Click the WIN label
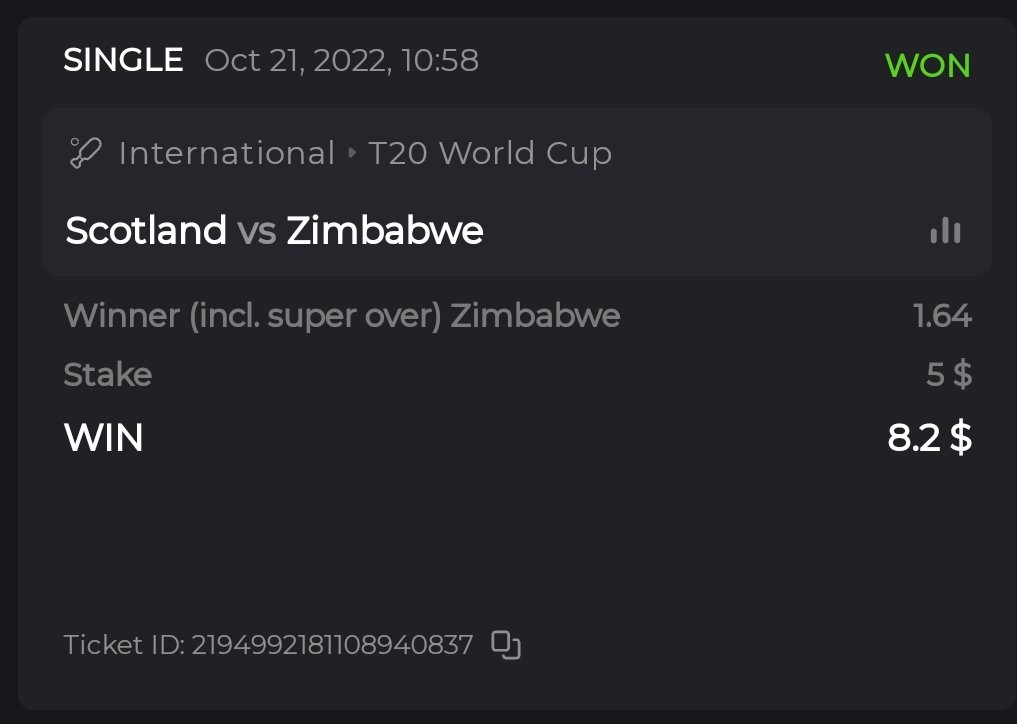Image resolution: width=1017 pixels, height=724 pixels. click(104, 438)
